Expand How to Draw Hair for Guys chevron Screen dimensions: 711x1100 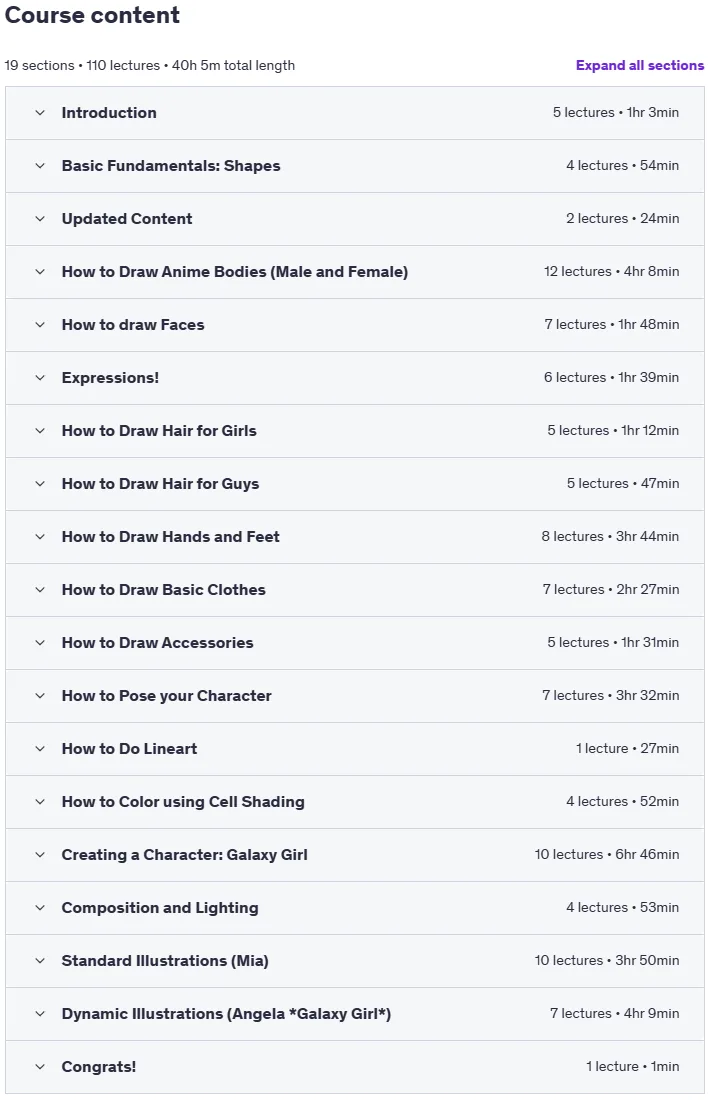pos(40,484)
